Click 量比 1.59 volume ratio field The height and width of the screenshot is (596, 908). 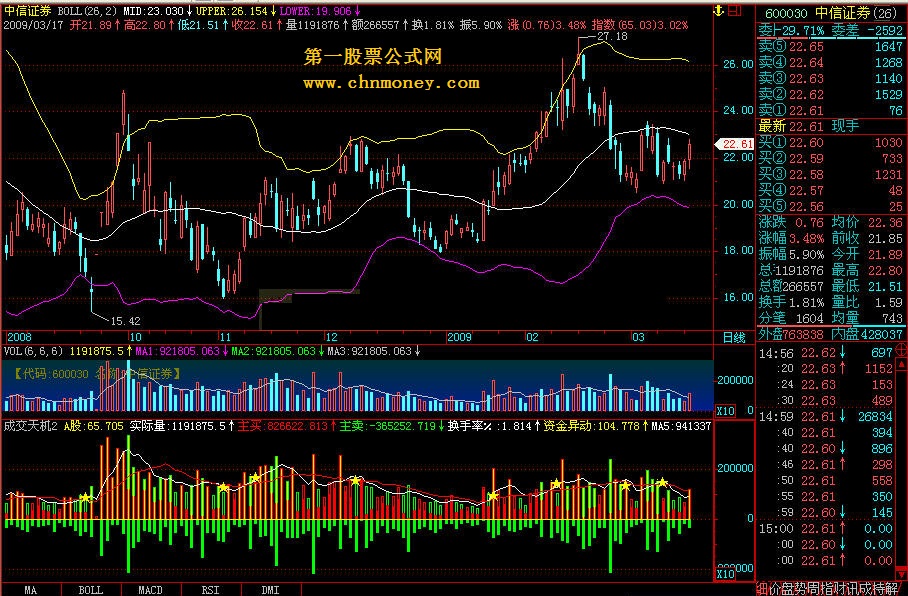867,302
